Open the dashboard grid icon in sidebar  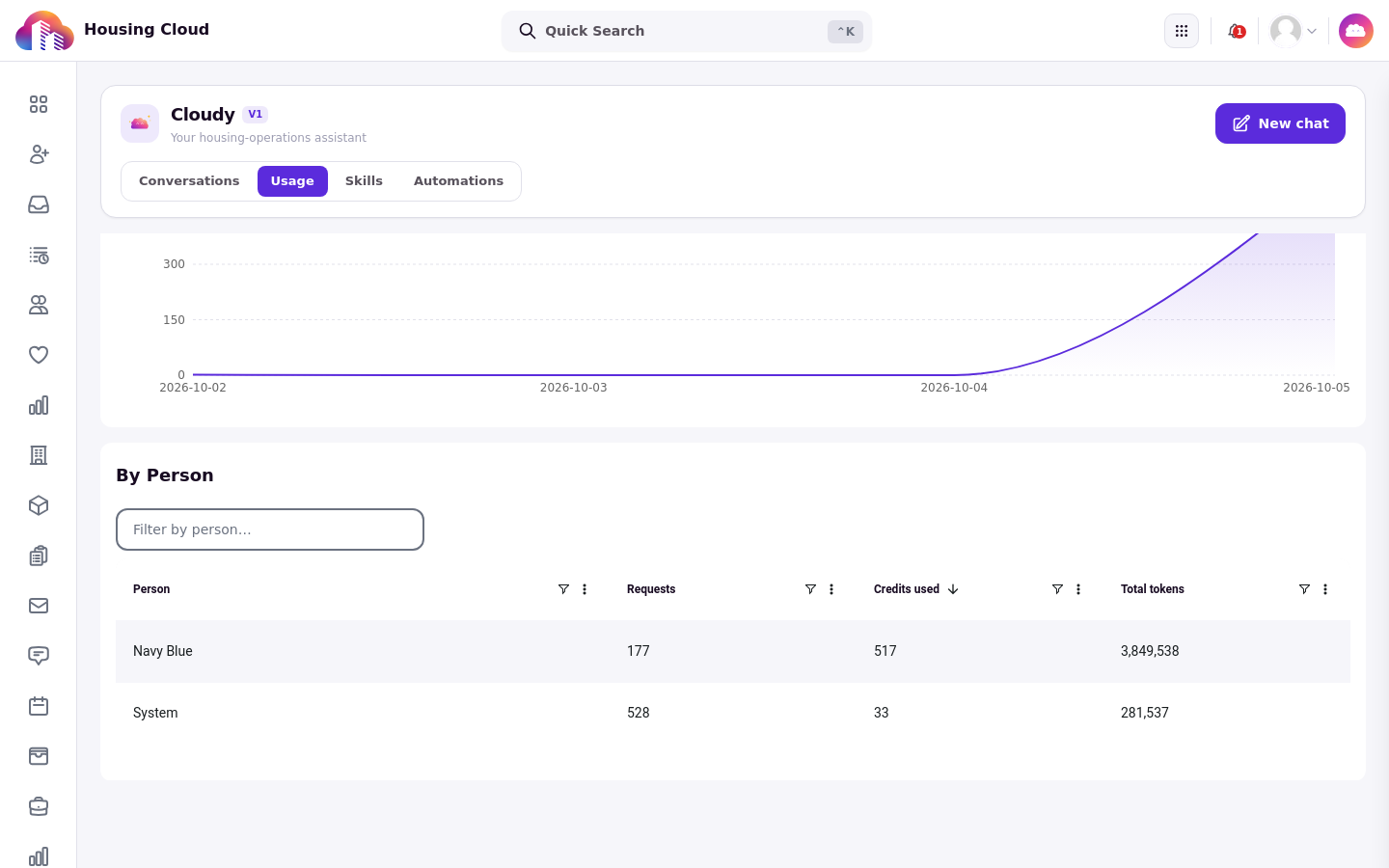(39, 104)
